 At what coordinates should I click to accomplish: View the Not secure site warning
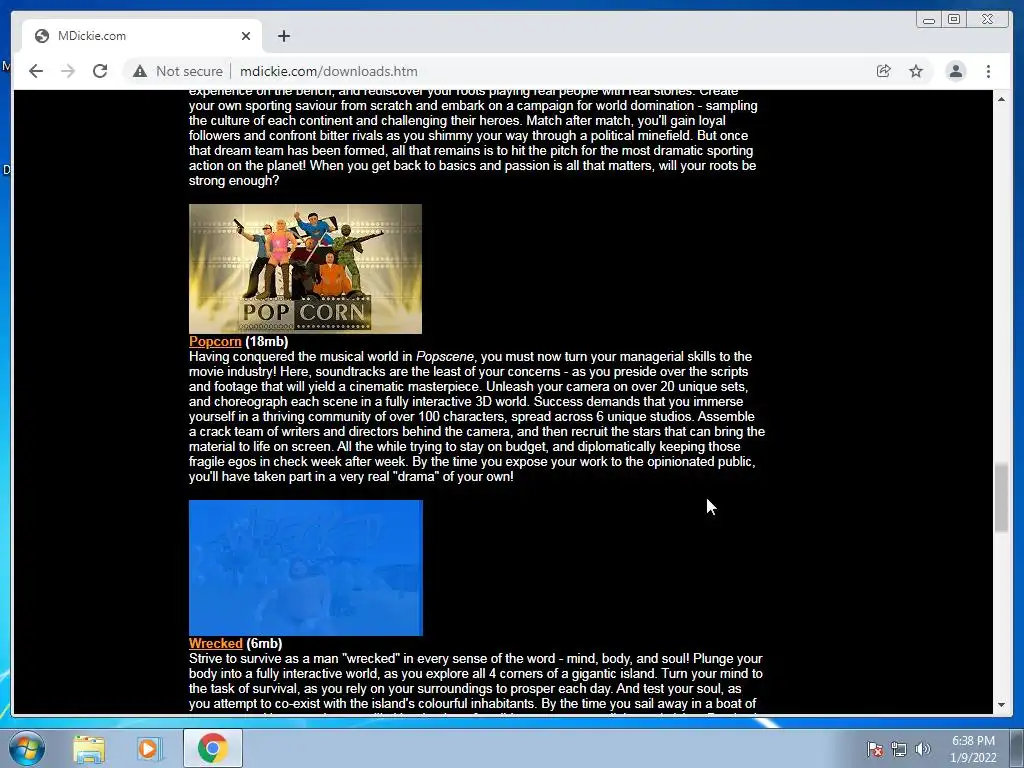click(178, 71)
